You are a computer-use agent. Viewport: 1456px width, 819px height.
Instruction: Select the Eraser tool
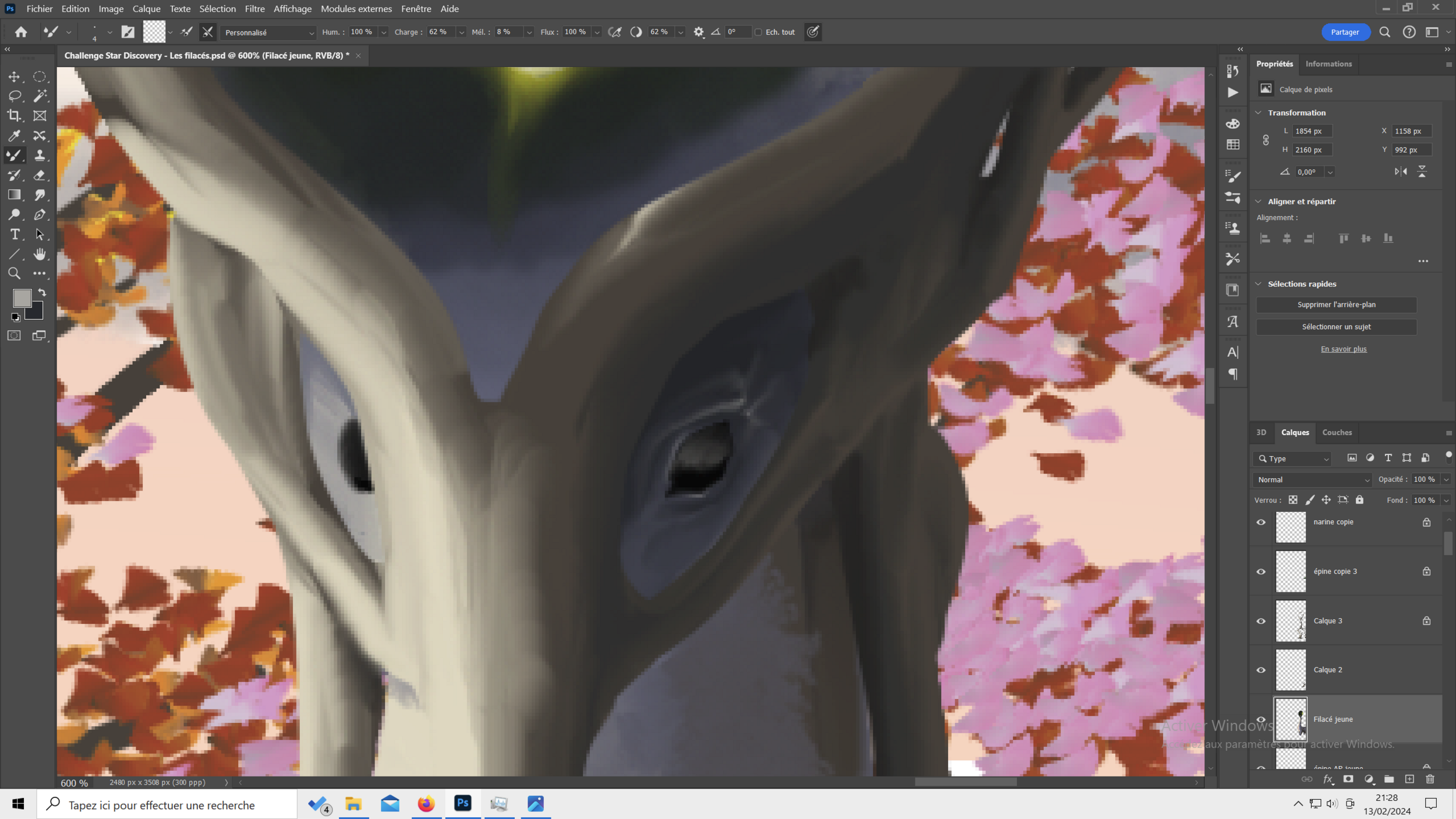[x=40, y=175]
